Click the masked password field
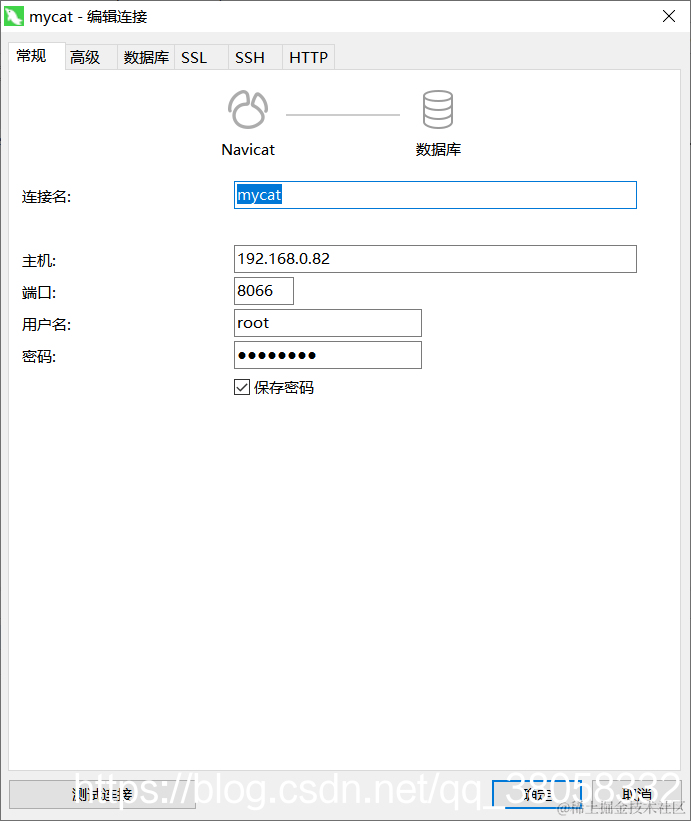The width and height of the screenshot is (691, 821). (328, 355)
